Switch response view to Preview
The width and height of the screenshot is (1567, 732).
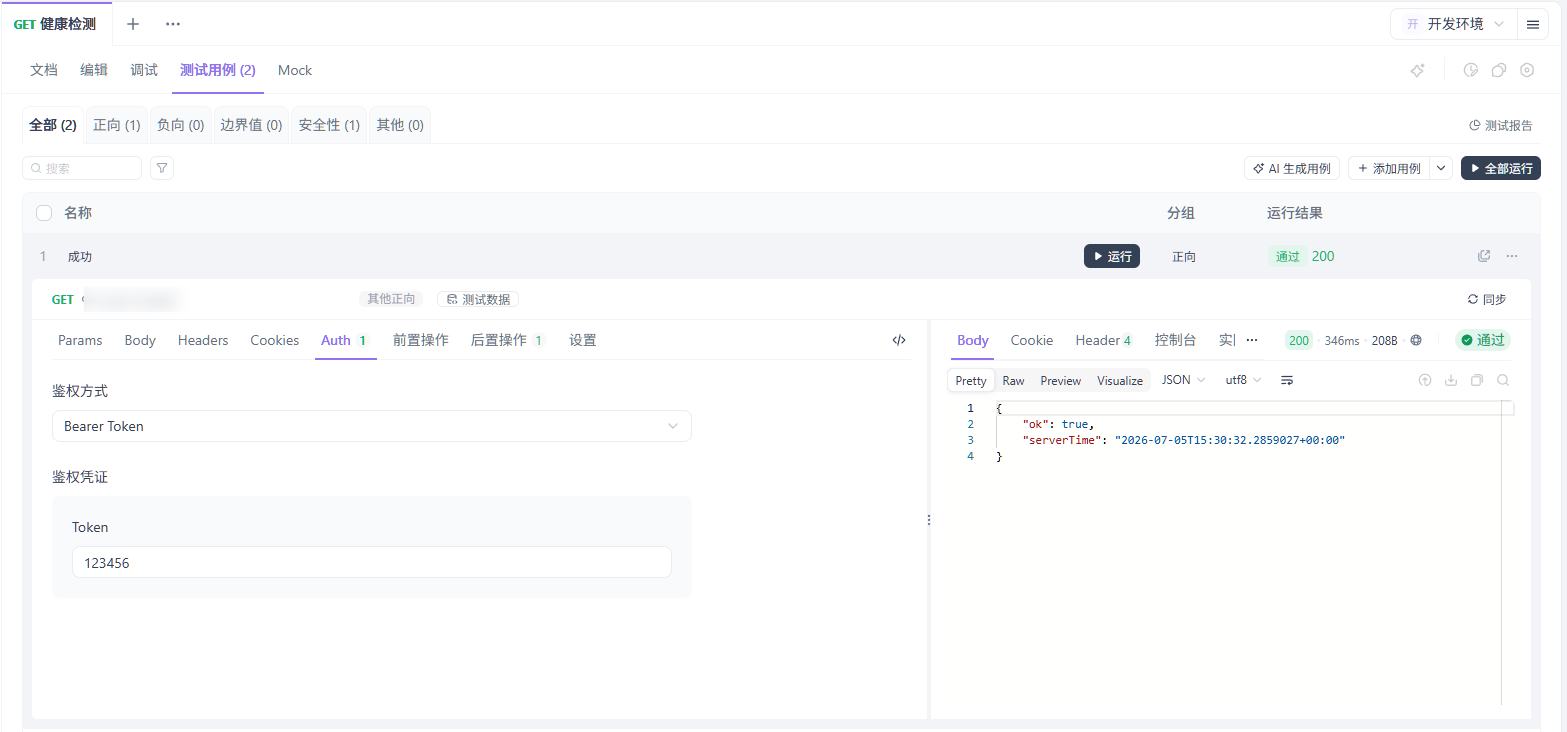click(x=1061, y=380)
